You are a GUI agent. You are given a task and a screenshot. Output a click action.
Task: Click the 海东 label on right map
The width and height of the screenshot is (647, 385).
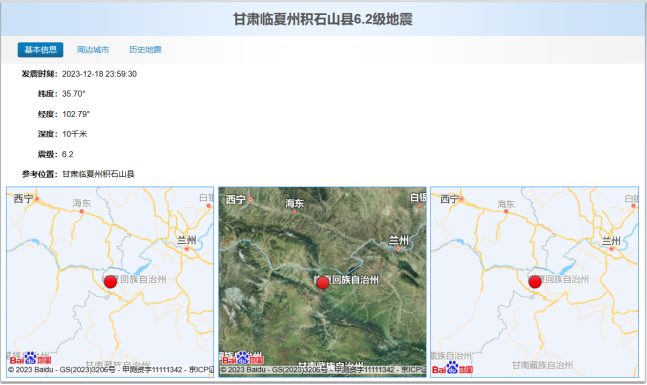tap(506, 204)
